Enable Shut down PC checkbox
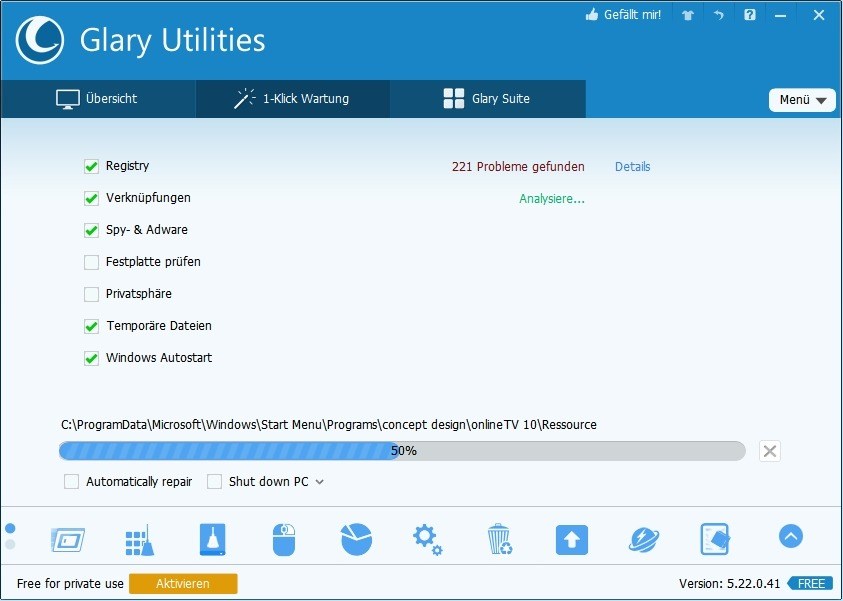 pyautogui.click(x=215, y=481)
